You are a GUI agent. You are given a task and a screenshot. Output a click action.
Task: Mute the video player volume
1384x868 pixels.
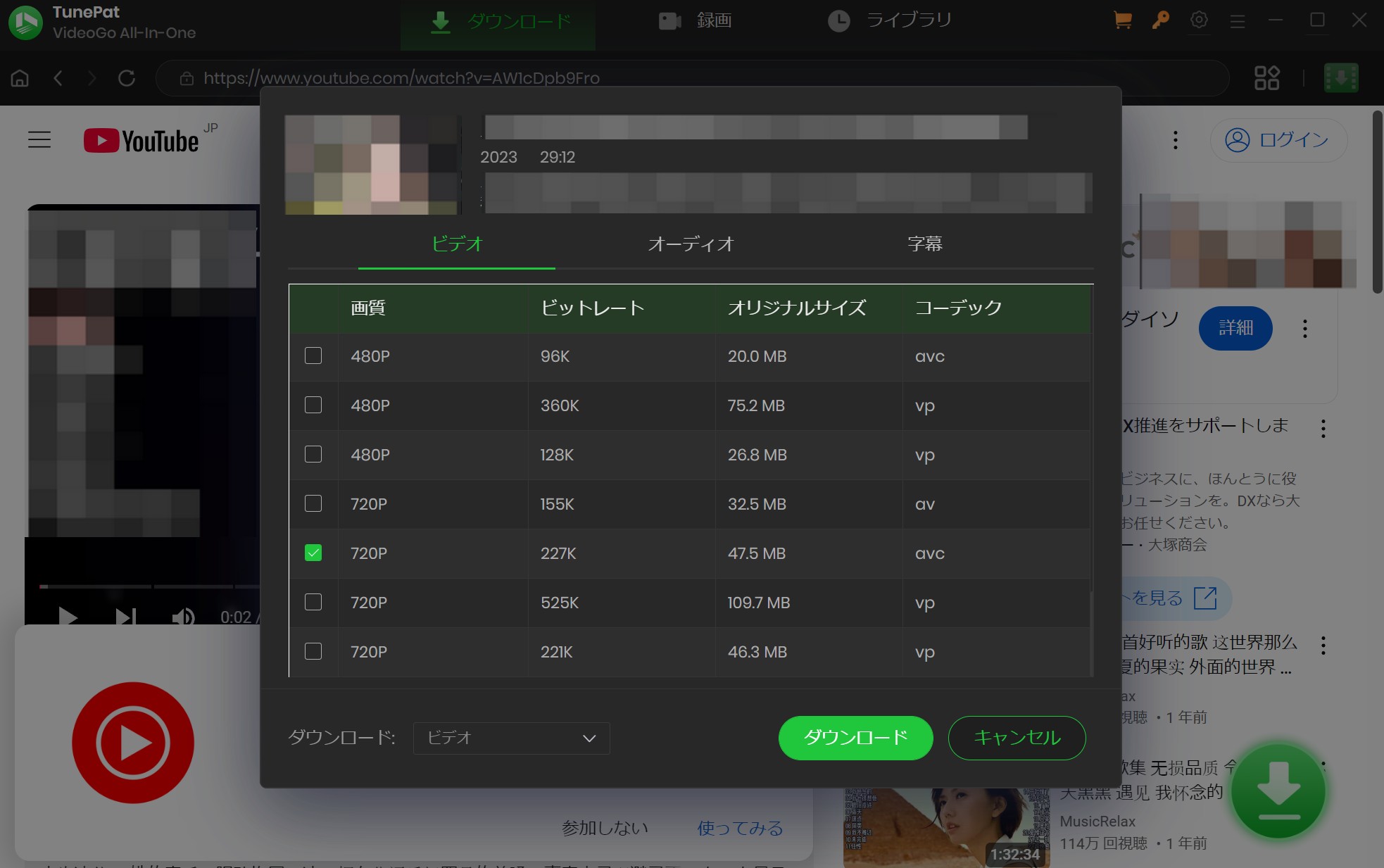[x=183, y=617]
